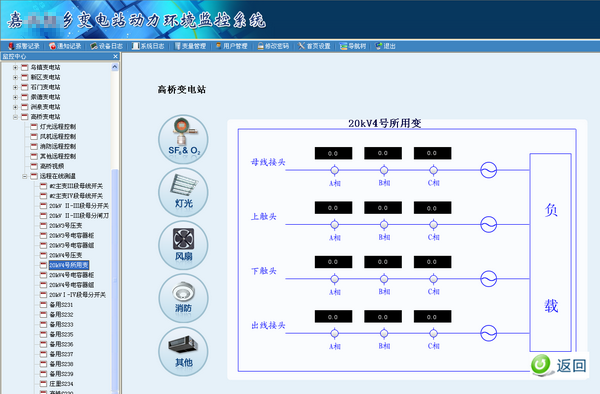Open the 其他 other devices icon
Image resolution: width=600 pixels, height=394 pixels.
[183, 351]
